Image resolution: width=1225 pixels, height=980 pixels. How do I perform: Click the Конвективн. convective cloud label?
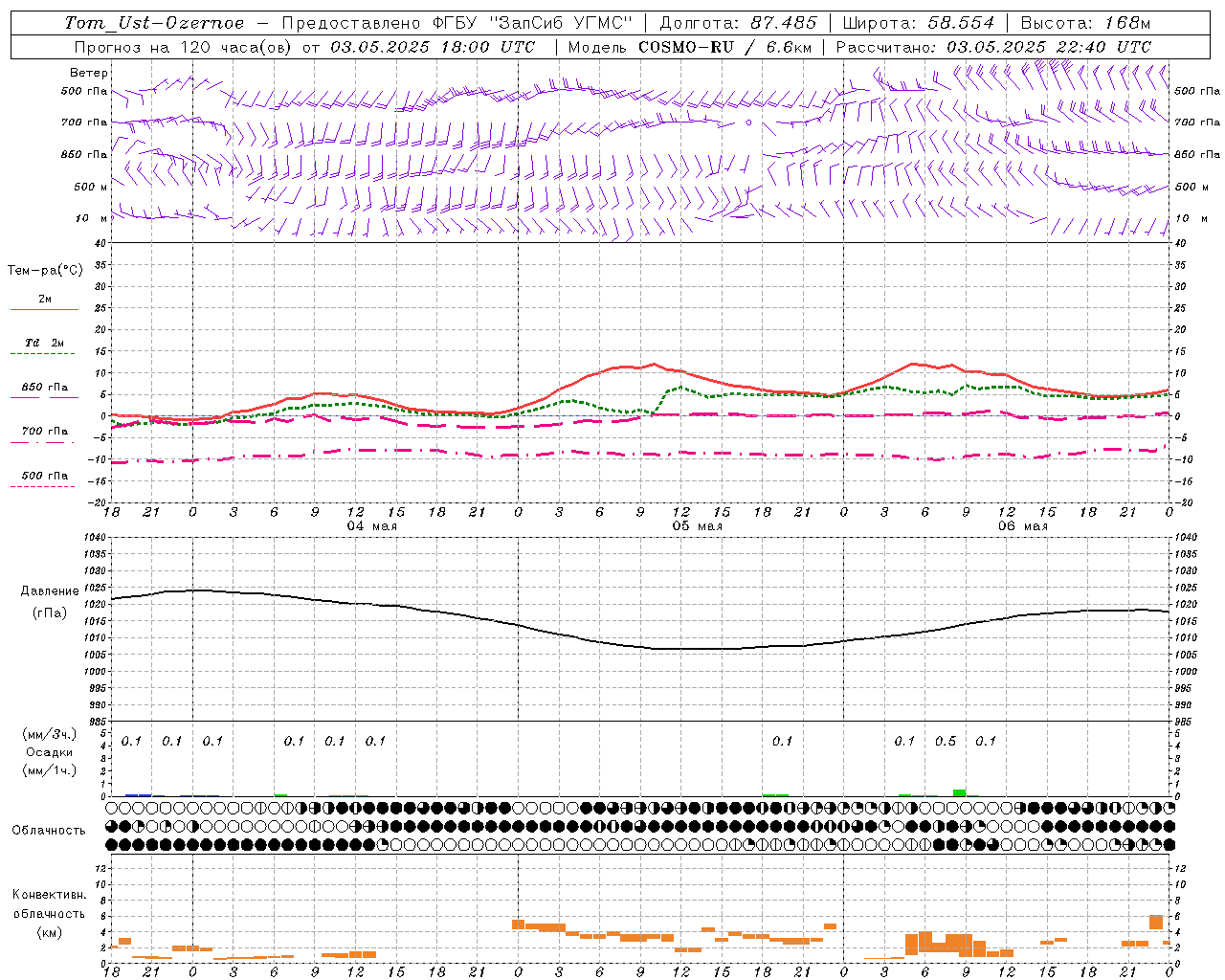49,895
